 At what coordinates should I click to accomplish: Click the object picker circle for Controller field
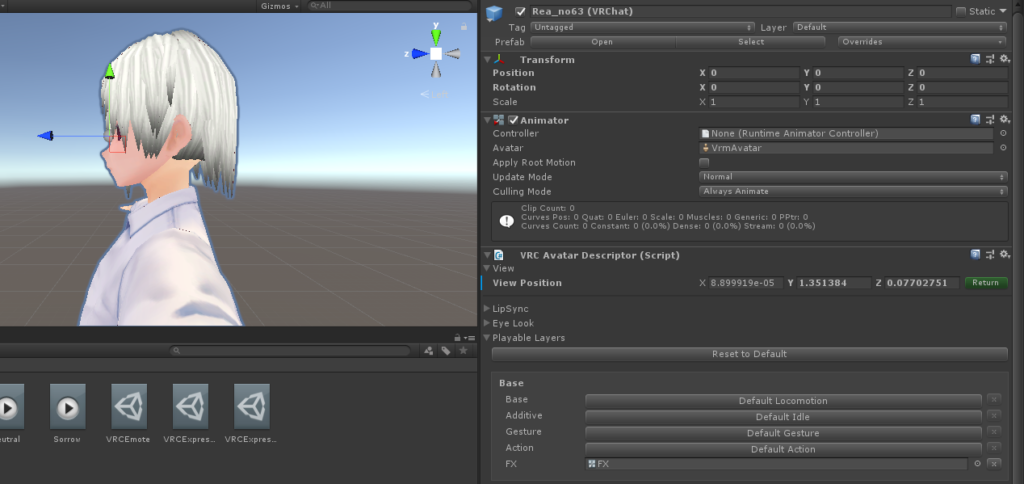(x=1003, y=133)
